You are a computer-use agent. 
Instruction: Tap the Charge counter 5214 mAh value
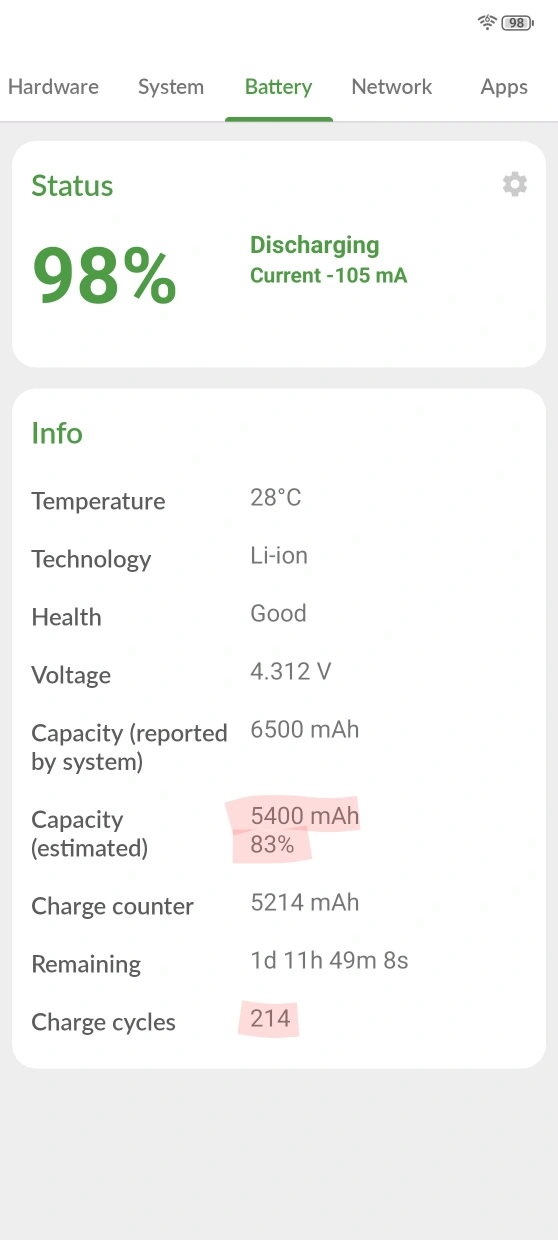click(304, 902)
